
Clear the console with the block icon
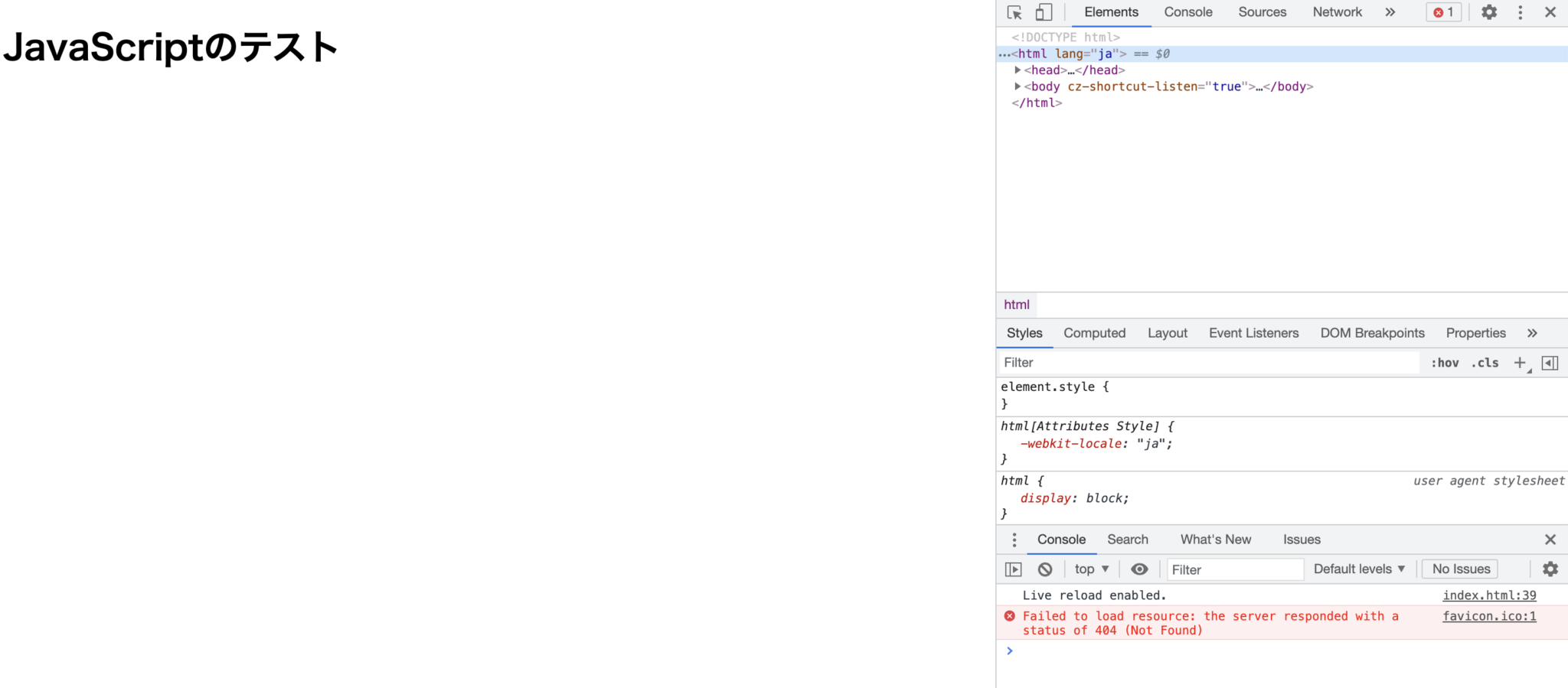coord(1045,569)
